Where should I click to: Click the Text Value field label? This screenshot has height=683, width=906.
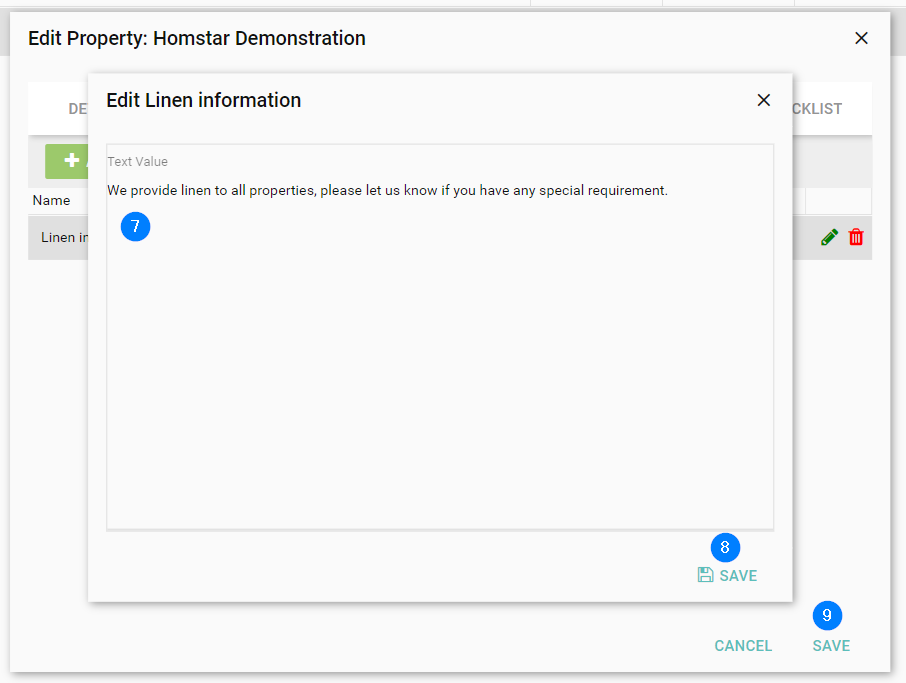[x=138, y=161]
